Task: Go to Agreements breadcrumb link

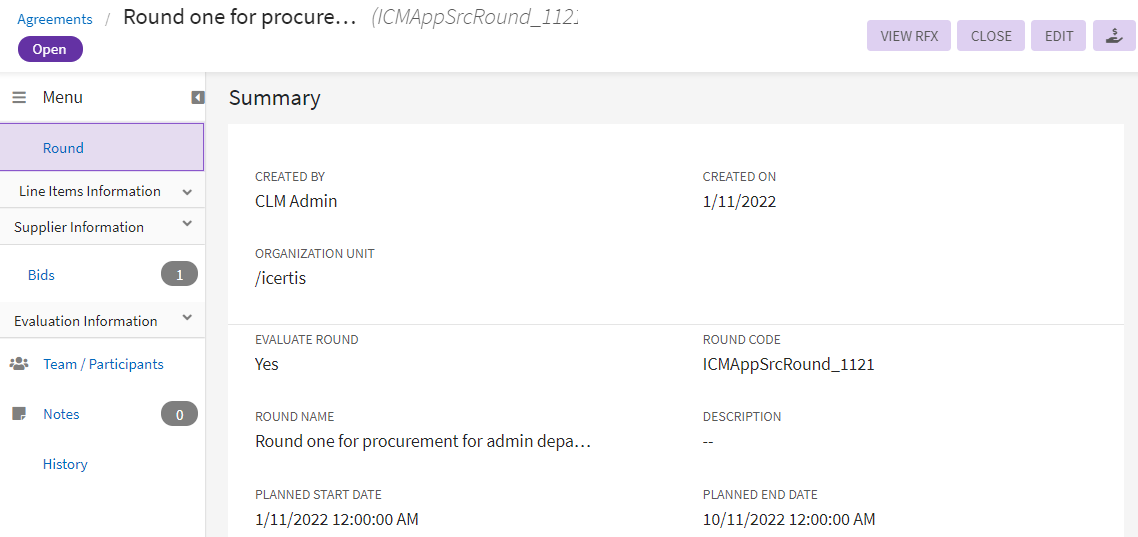Action: (55, 19)
